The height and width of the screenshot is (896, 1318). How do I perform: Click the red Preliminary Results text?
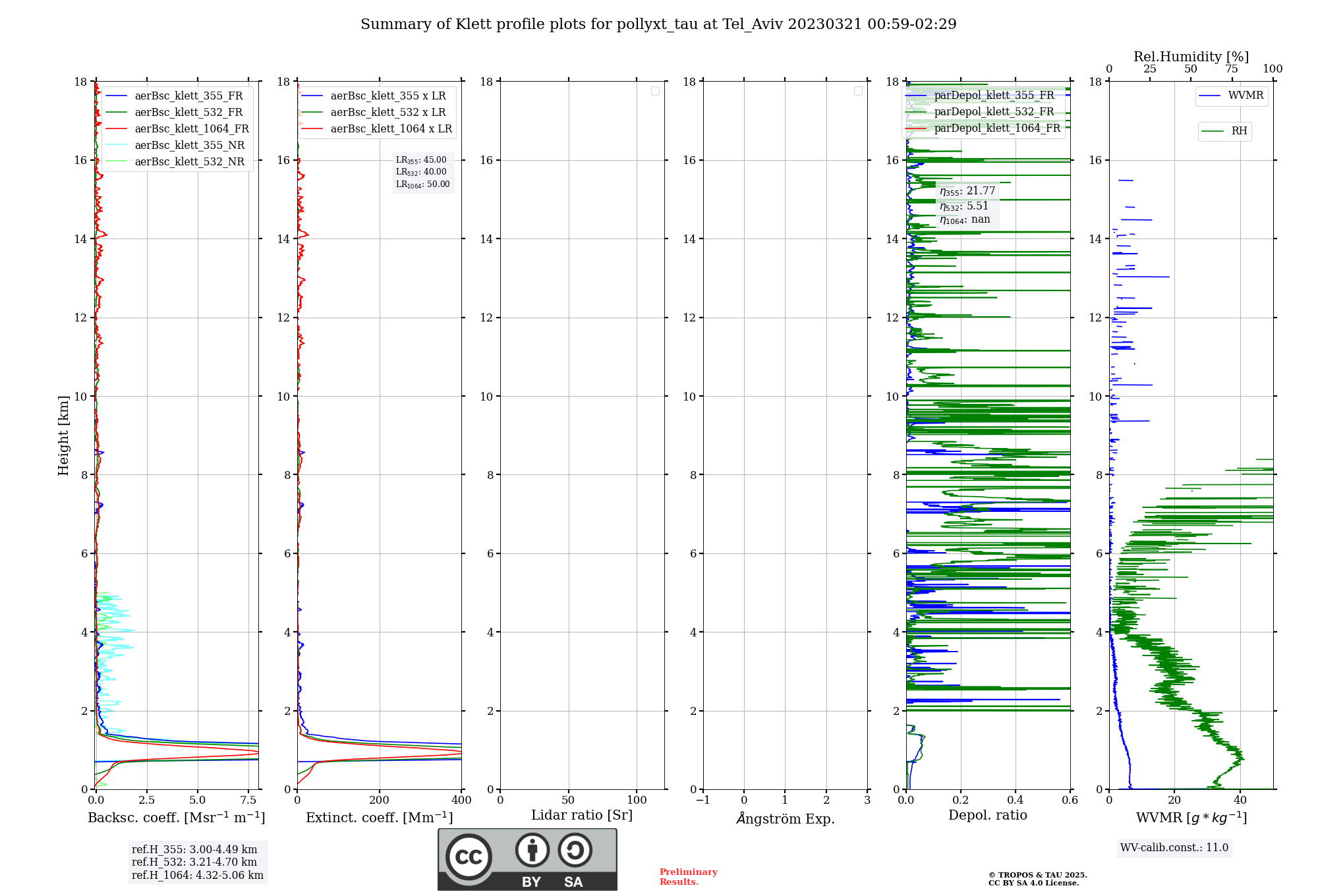(689, 877)
